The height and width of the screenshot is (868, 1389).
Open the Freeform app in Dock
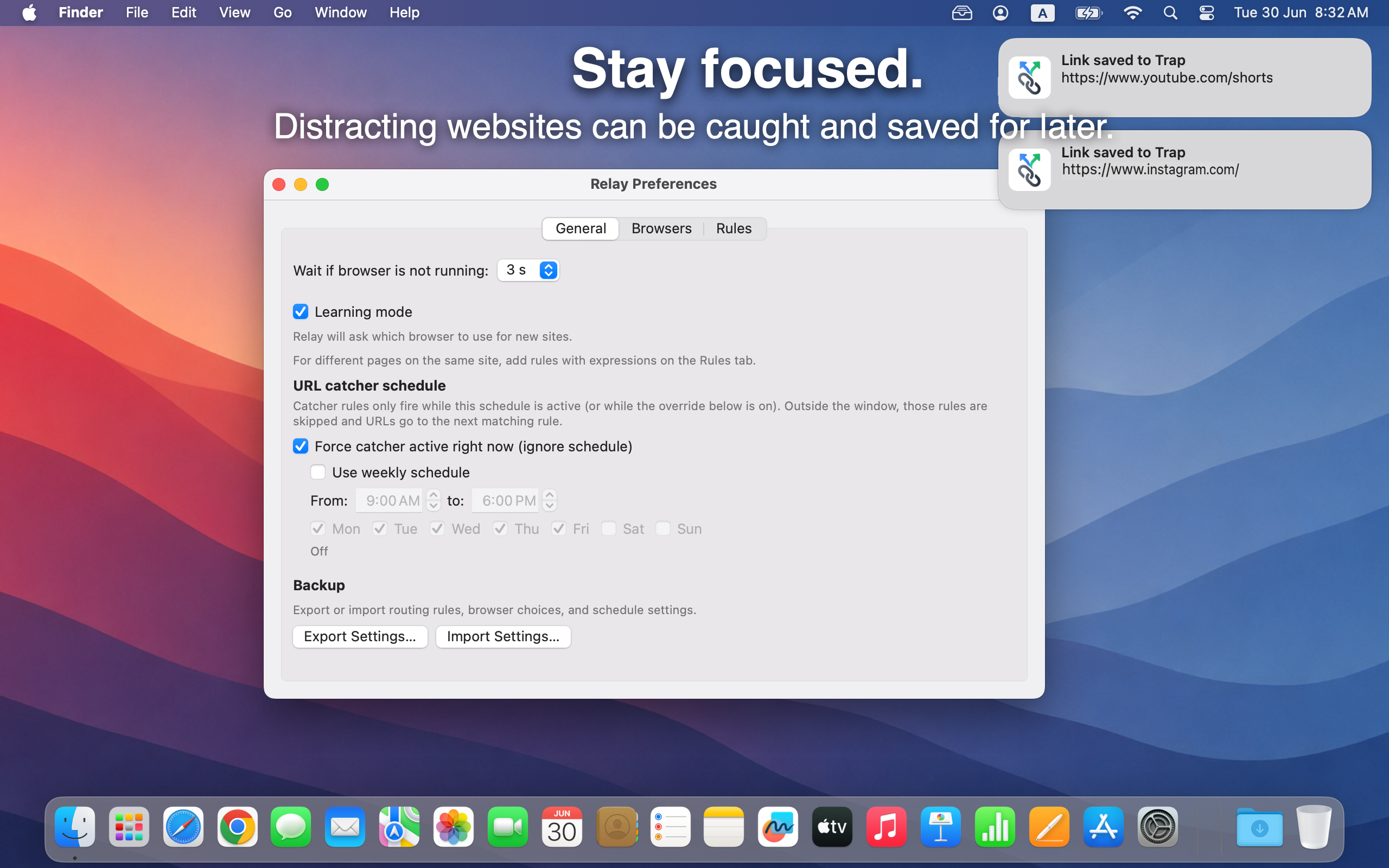click(x=778, y=827)
